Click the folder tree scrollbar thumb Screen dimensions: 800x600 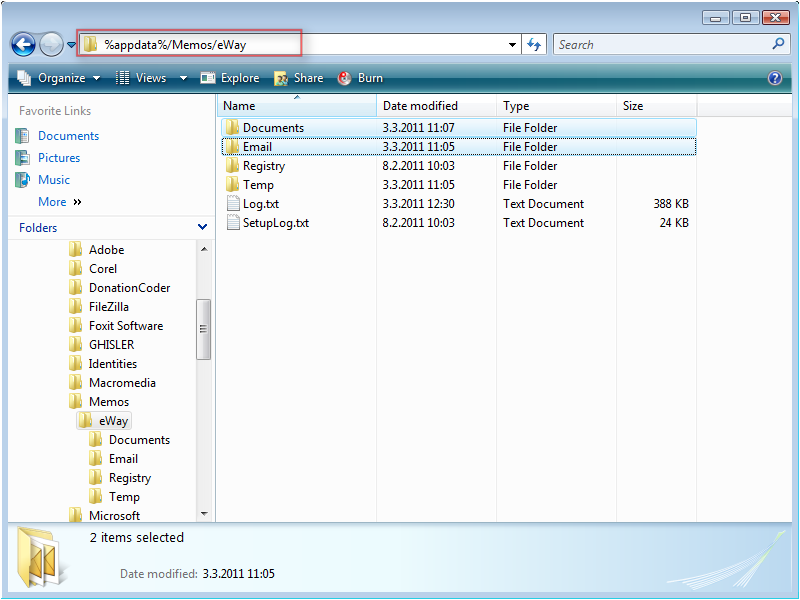click(203, 329)
